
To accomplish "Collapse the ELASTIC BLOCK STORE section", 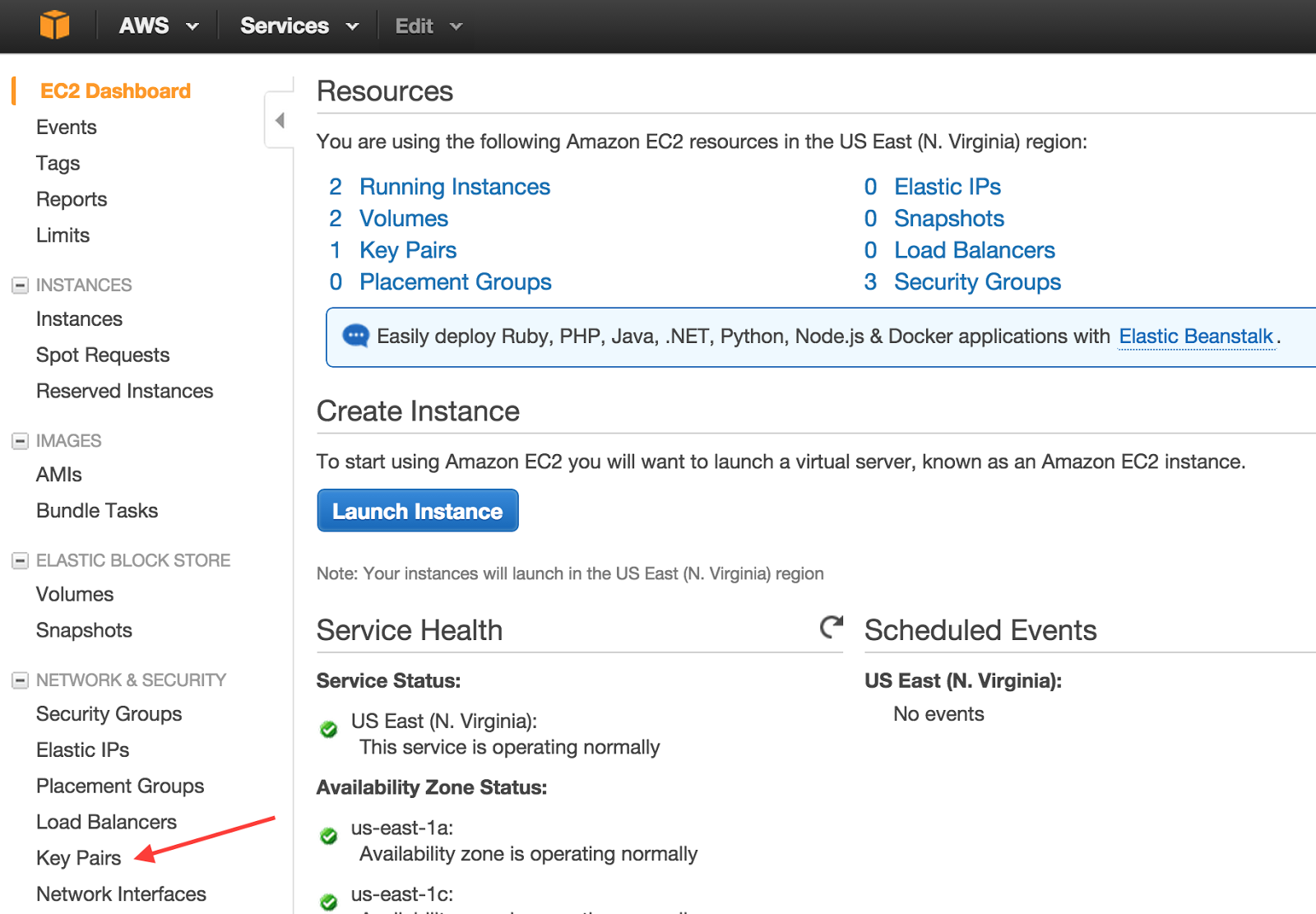I will (x=21, y=561).
